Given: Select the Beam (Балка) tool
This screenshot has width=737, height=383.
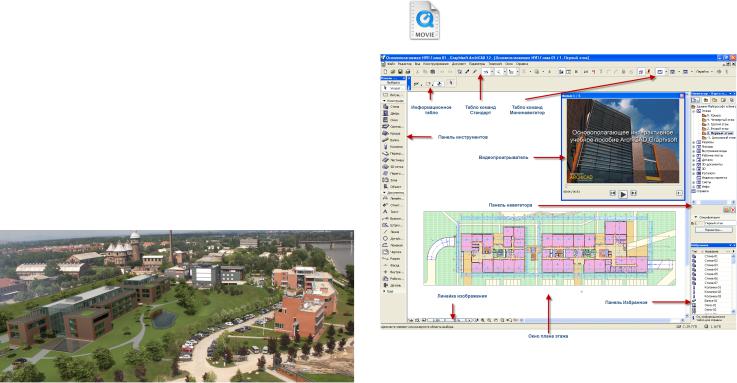Looking at the screenshot, I should coord(392,140).
